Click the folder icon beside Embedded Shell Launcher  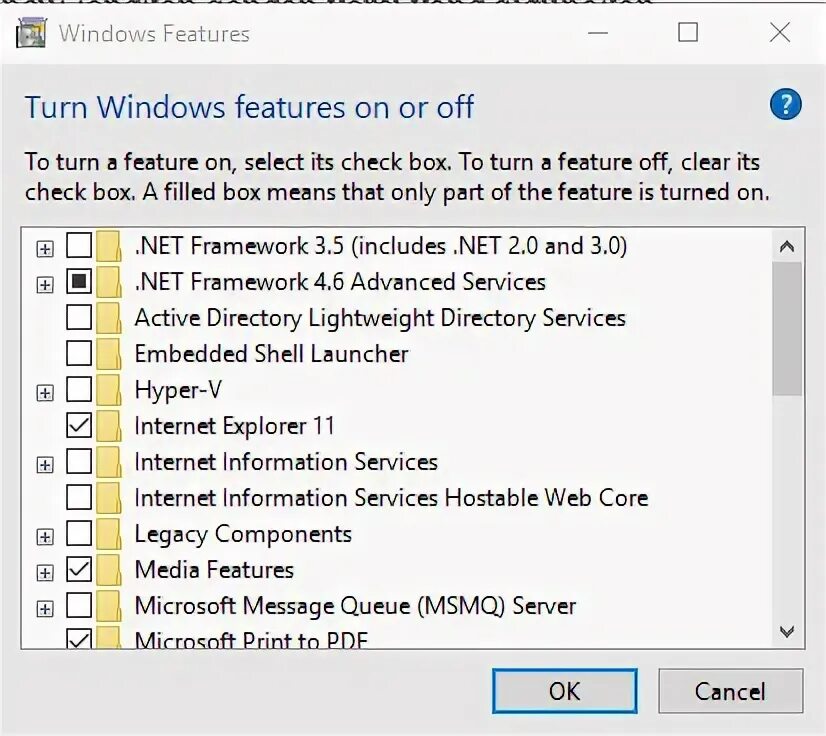[x=109, y=354]
